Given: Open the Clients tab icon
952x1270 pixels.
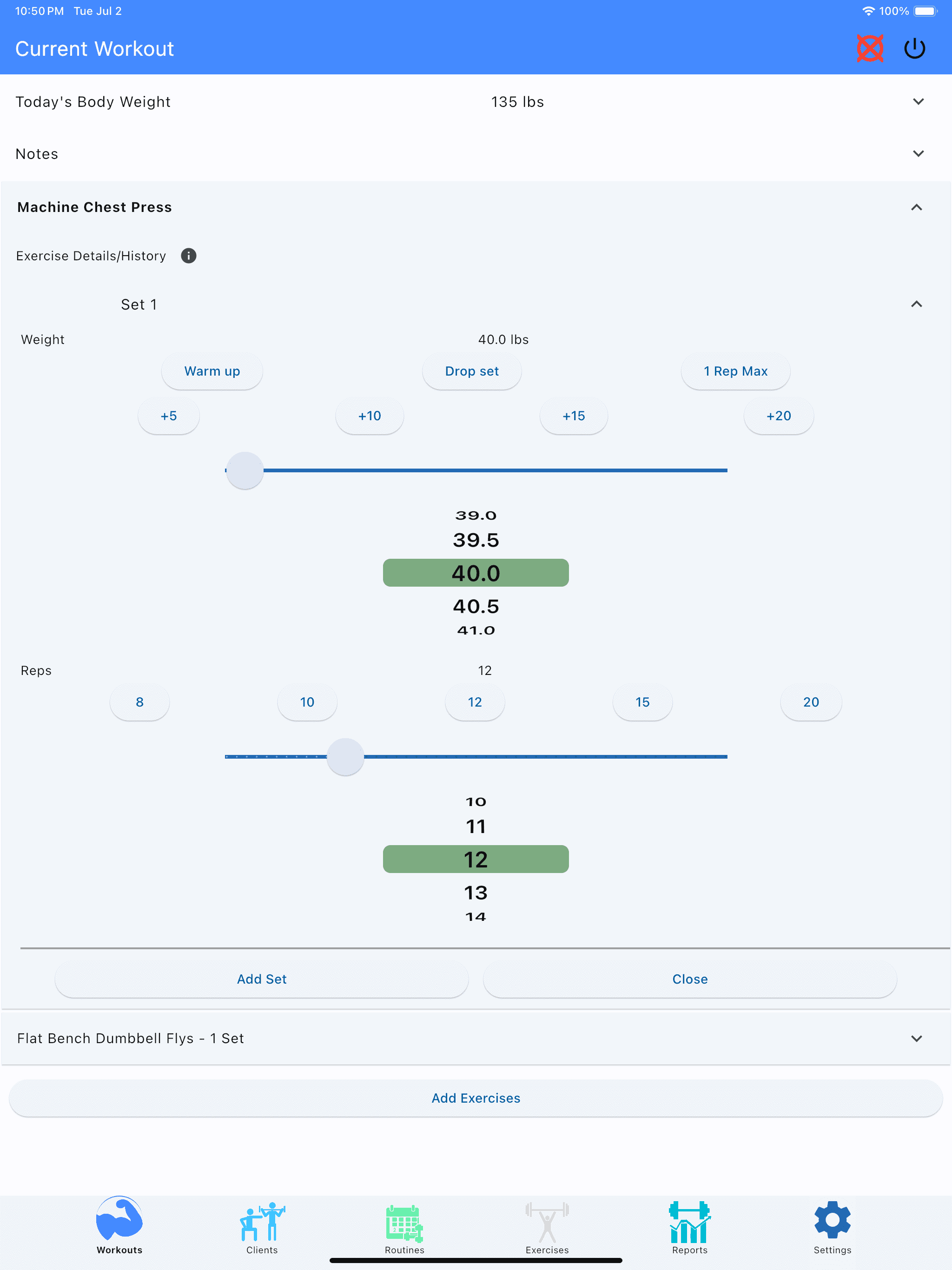Looking at the screenshot, I should pyautogui.click(x=262, y=1222).
